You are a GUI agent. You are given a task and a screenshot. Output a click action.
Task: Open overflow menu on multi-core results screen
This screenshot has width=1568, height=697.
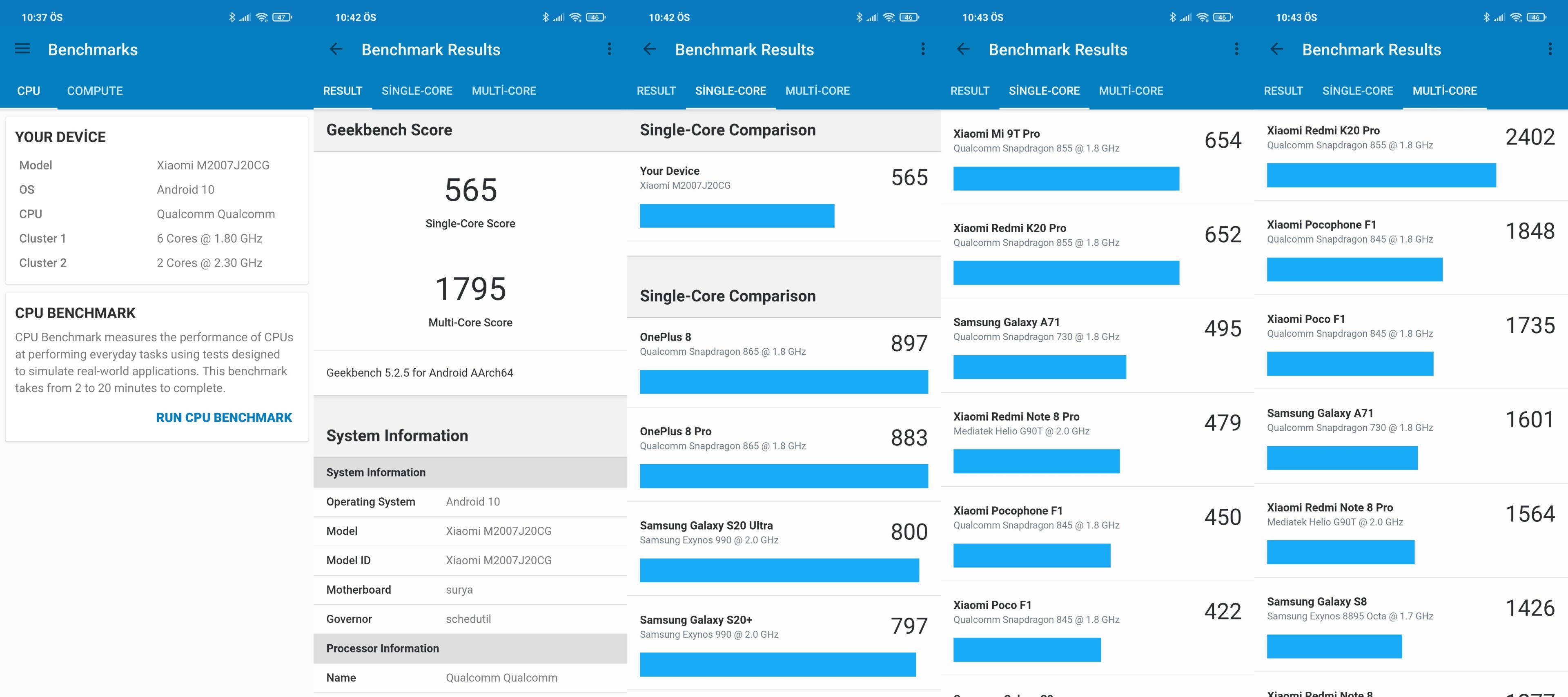[x=1550, y=49]
